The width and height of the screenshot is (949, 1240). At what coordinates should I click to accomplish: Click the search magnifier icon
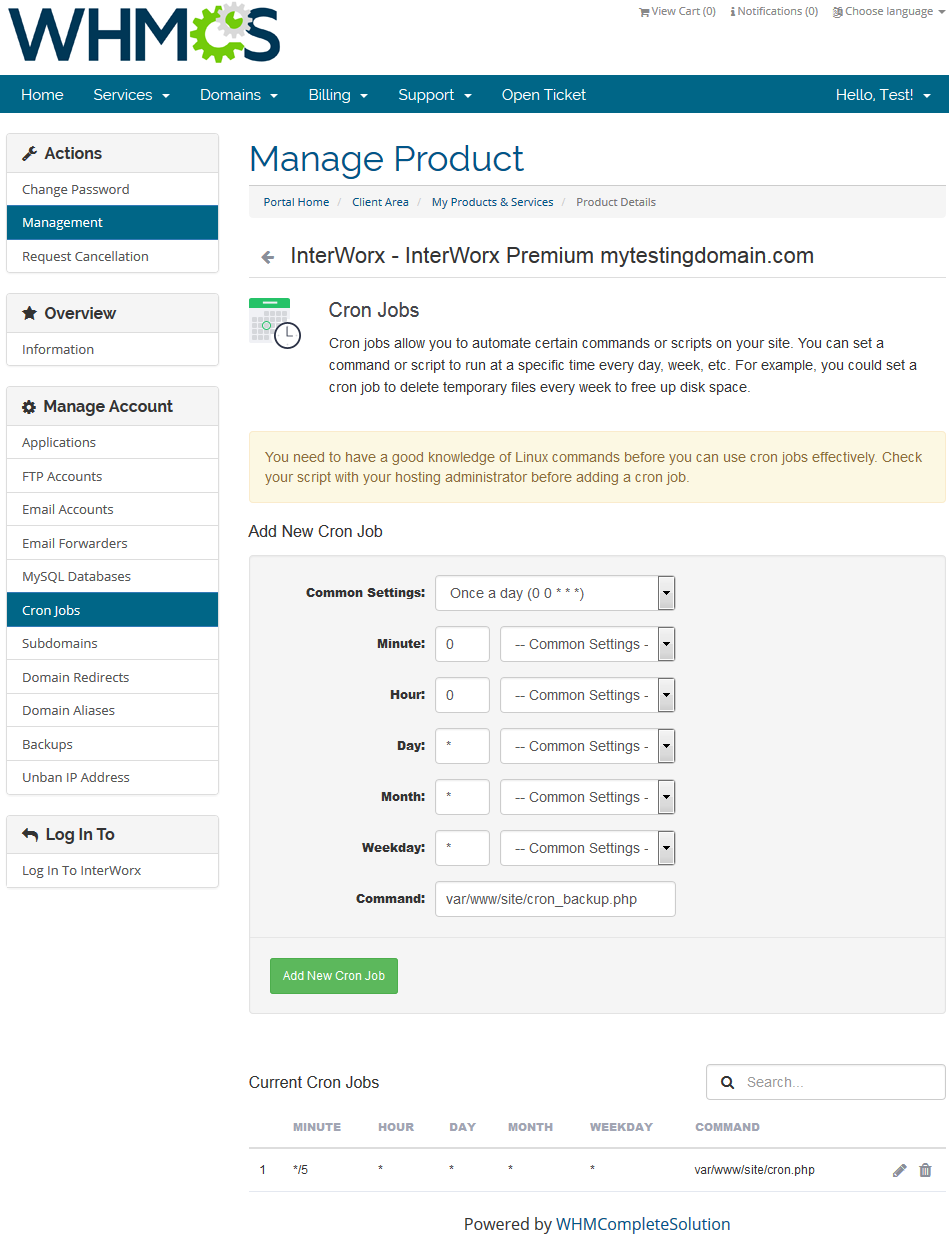[728, 1082]
